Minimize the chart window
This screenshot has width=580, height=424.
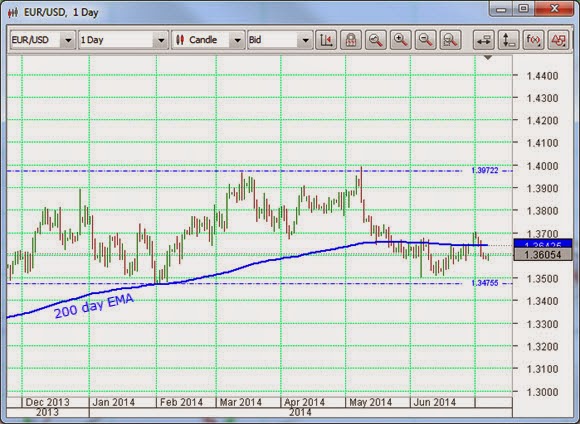(501, 8)
